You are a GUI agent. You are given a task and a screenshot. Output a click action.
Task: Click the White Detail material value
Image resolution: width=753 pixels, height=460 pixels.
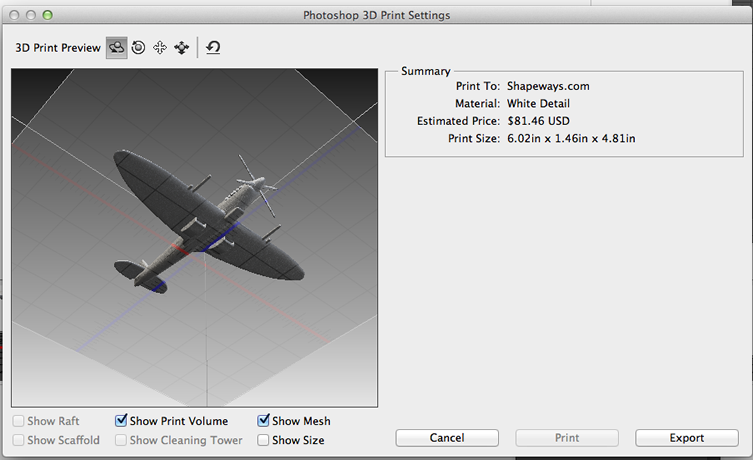tap(538, 104)
